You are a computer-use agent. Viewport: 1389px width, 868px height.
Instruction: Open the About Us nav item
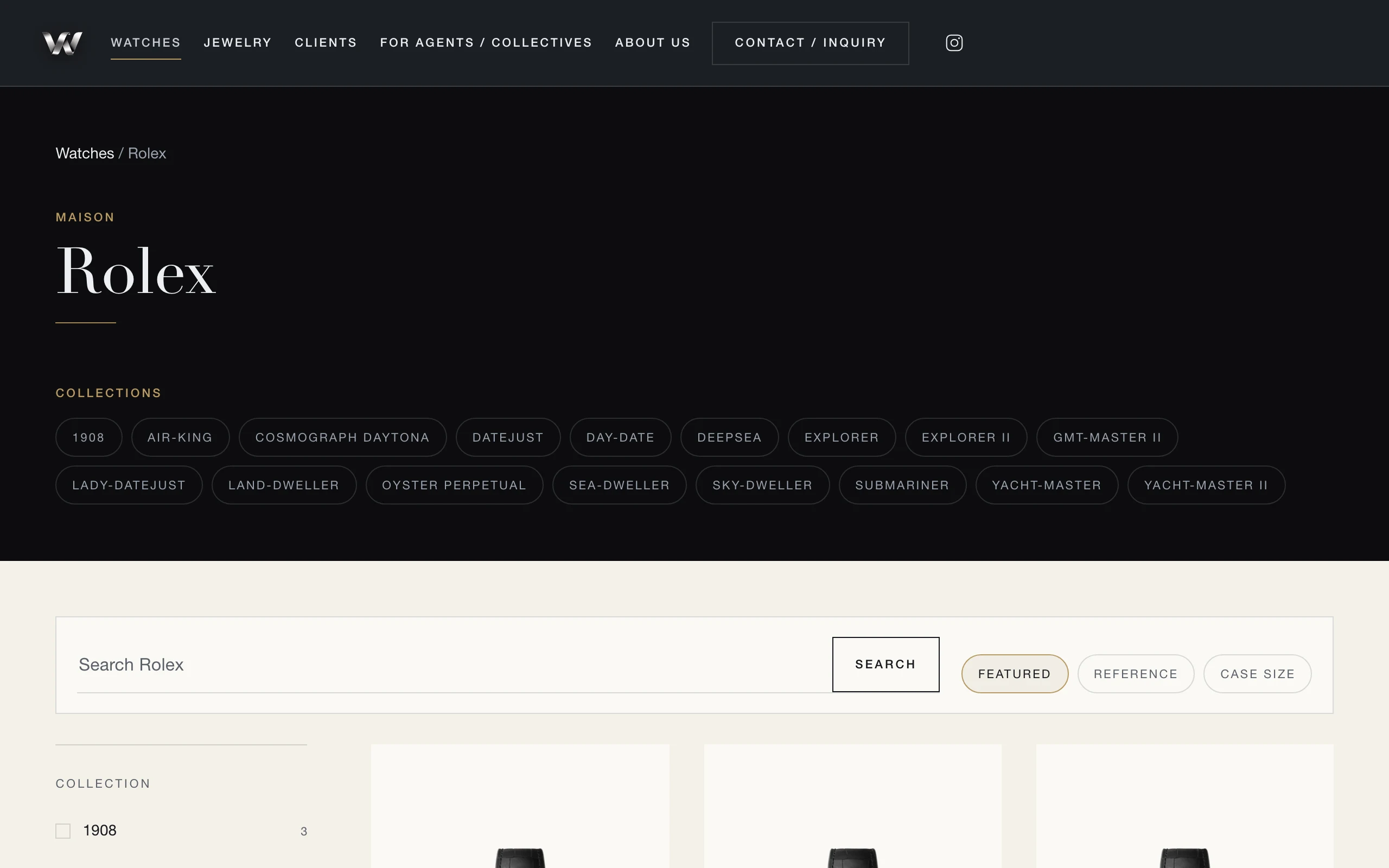point(653,43)
